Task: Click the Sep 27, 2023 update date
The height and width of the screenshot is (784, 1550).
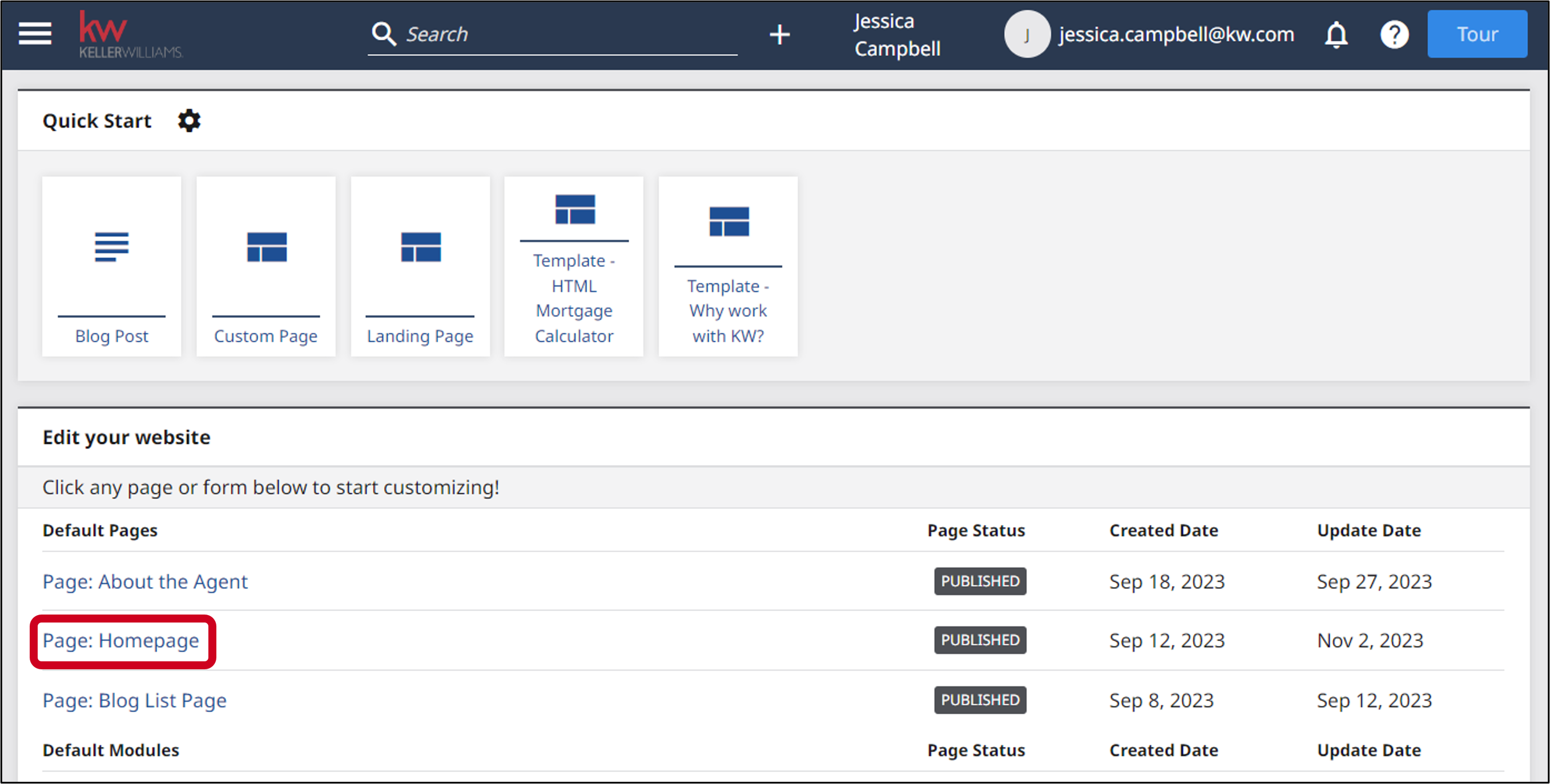Action: pyautogui.click(x=1374, y=581)
